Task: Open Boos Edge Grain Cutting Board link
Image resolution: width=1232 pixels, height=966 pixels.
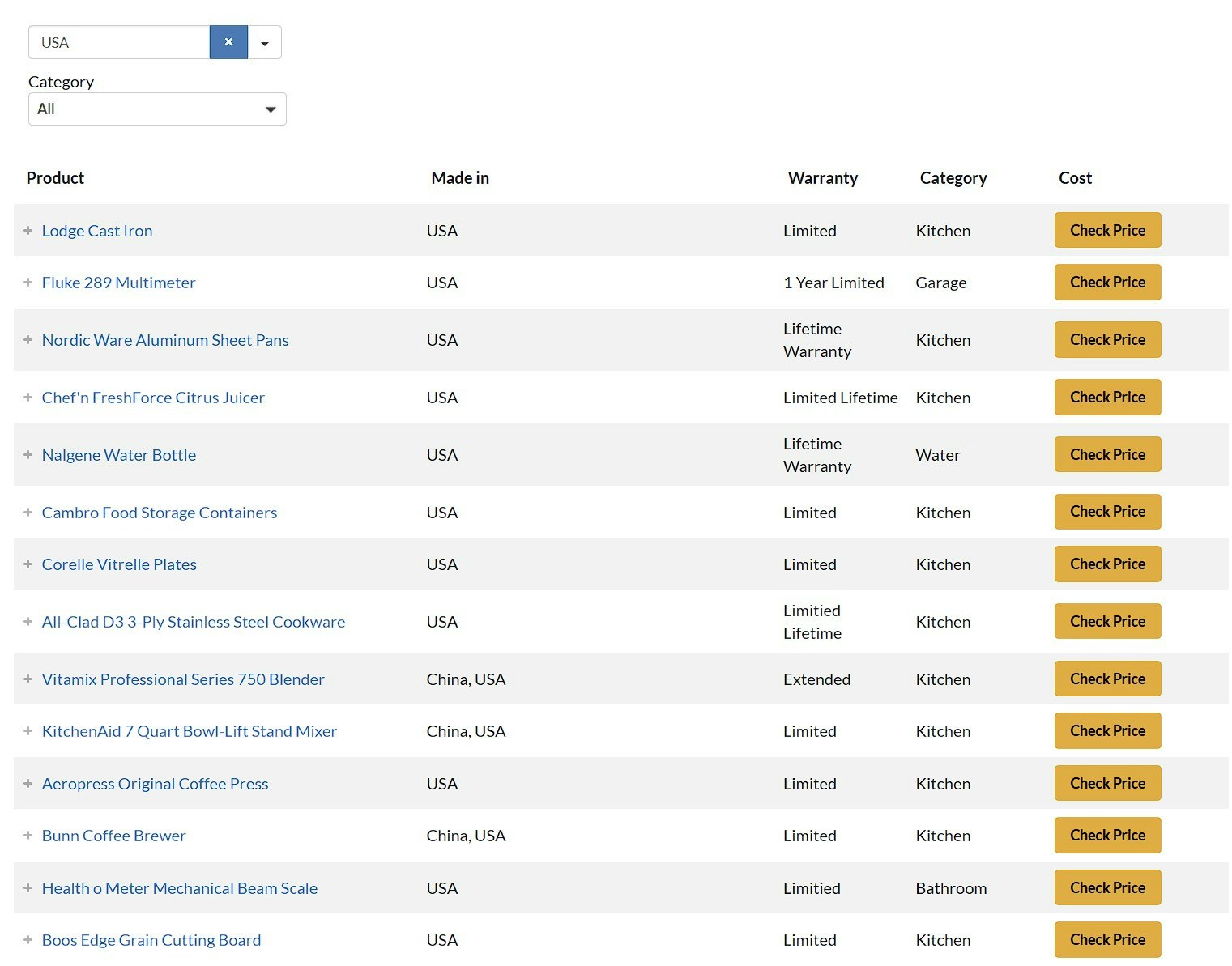Action: point(151,940)
